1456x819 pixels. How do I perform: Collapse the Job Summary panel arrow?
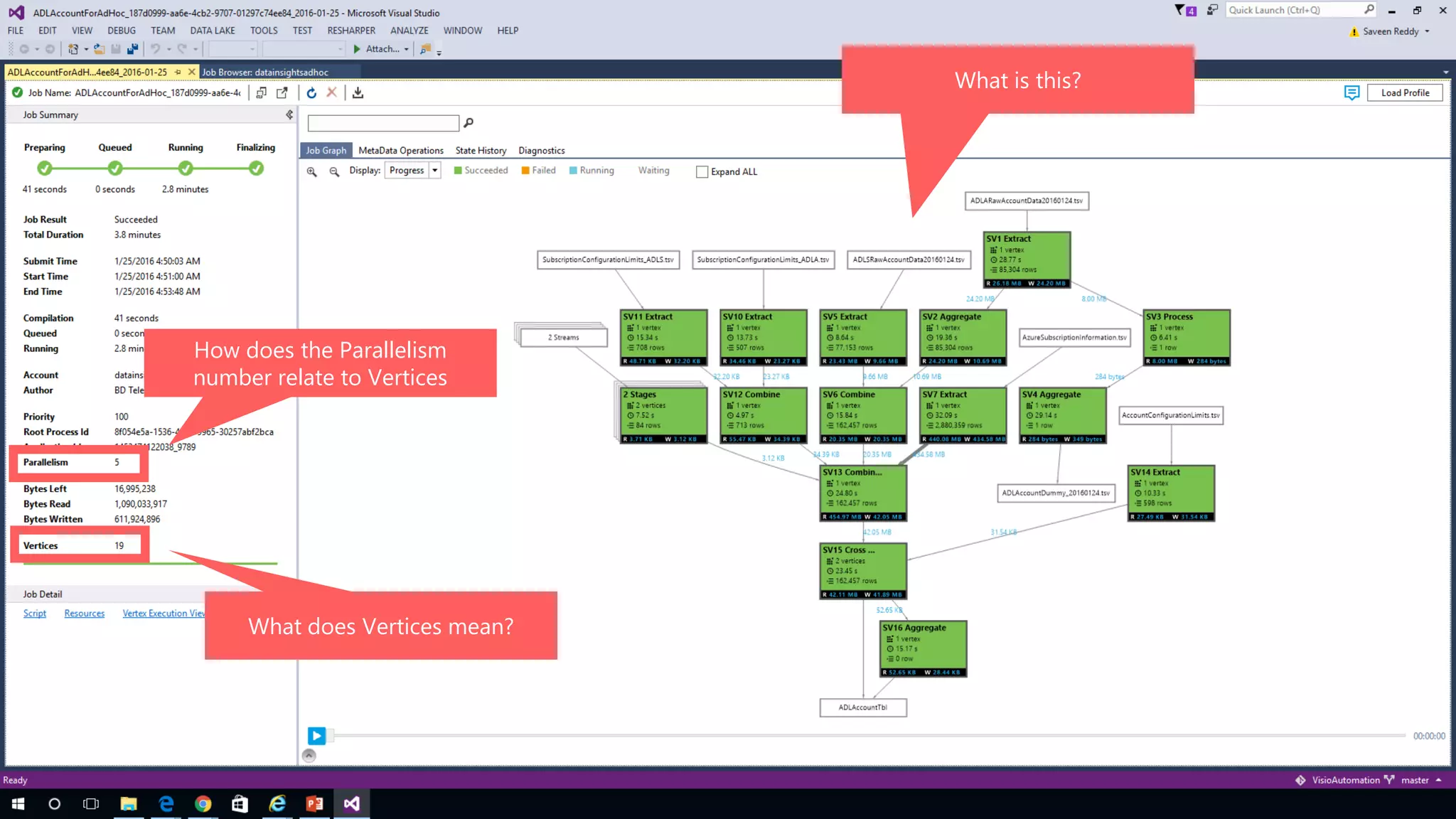289,114
